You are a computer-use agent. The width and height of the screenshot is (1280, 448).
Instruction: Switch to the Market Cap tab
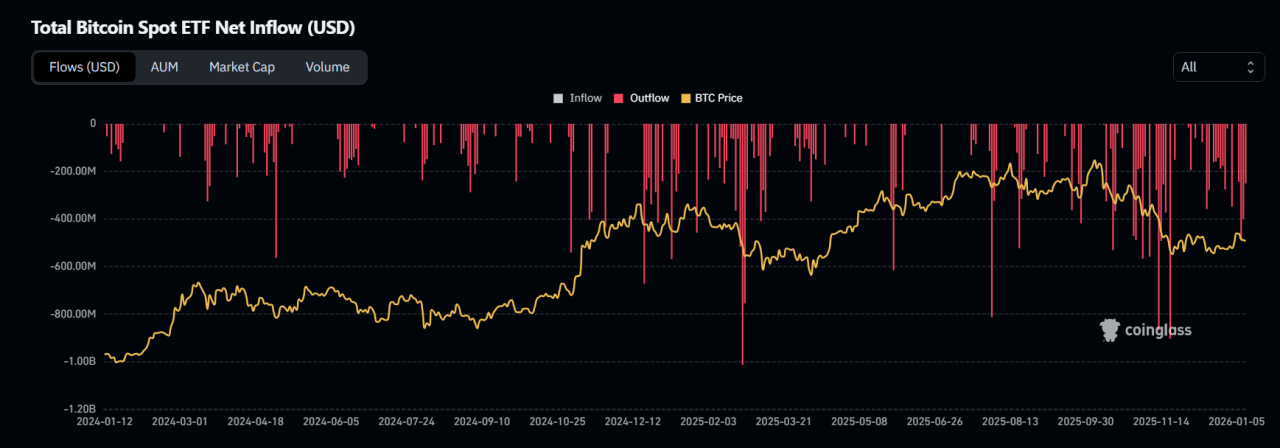coord(241,67)
